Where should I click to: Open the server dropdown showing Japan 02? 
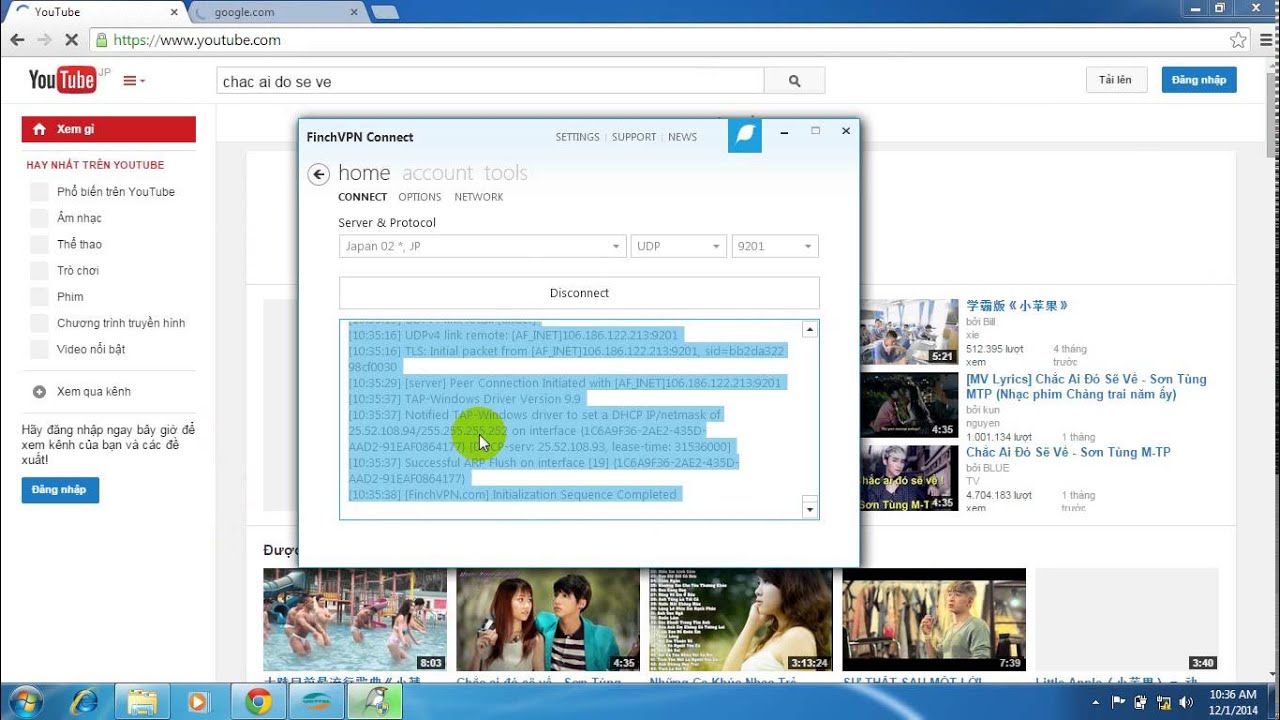[x=483, y=246]
